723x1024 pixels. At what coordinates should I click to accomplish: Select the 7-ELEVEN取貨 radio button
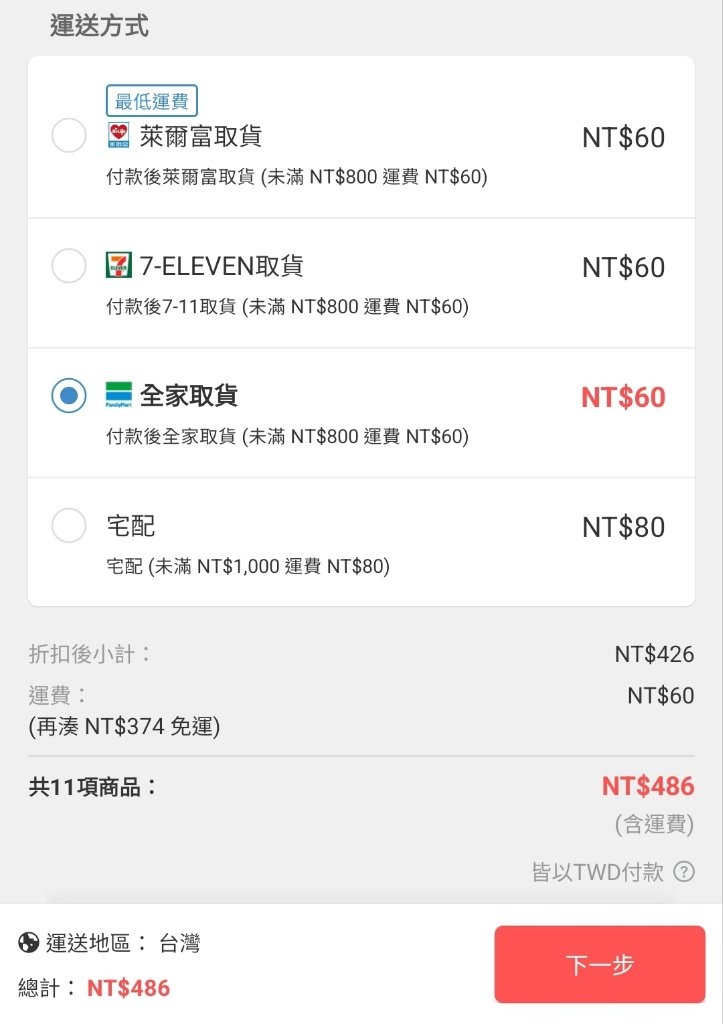[69, 265]
